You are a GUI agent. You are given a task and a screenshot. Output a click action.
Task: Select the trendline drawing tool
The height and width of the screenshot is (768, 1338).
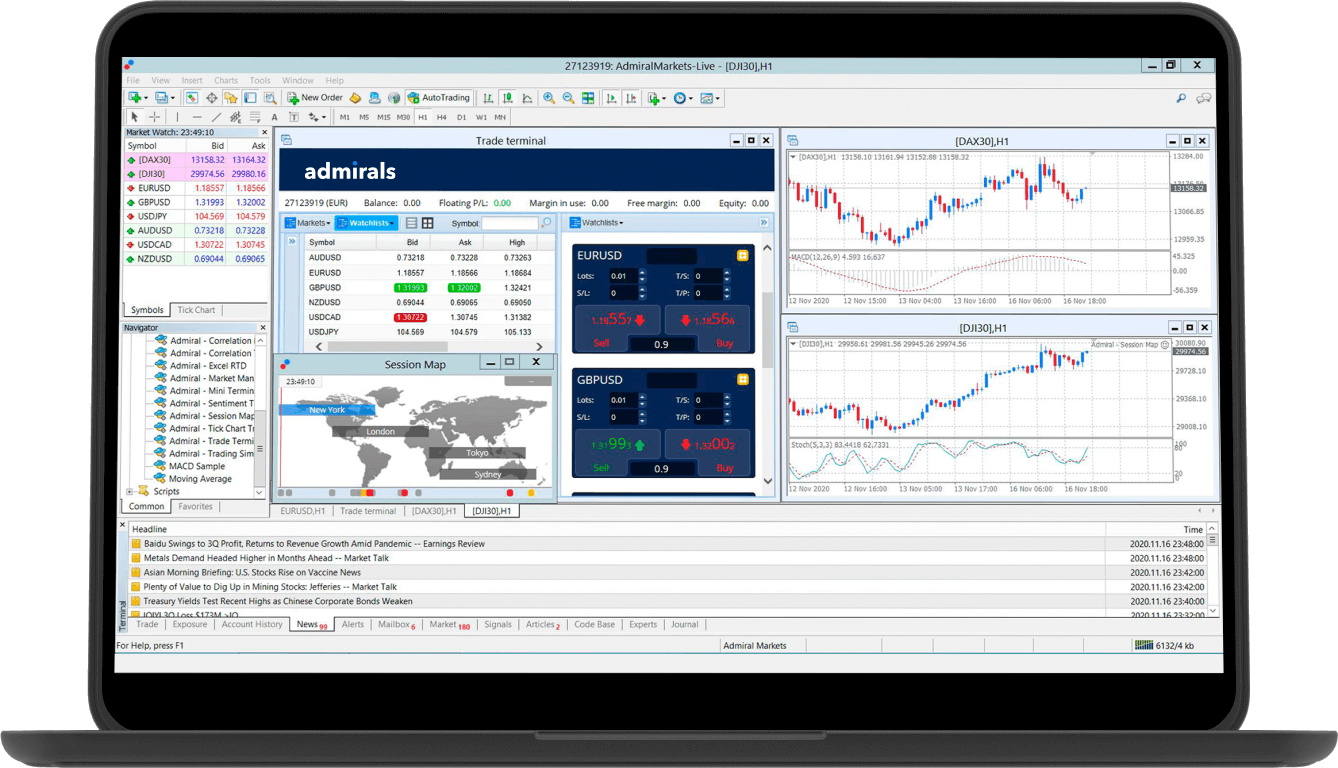(x=216, y=117)
